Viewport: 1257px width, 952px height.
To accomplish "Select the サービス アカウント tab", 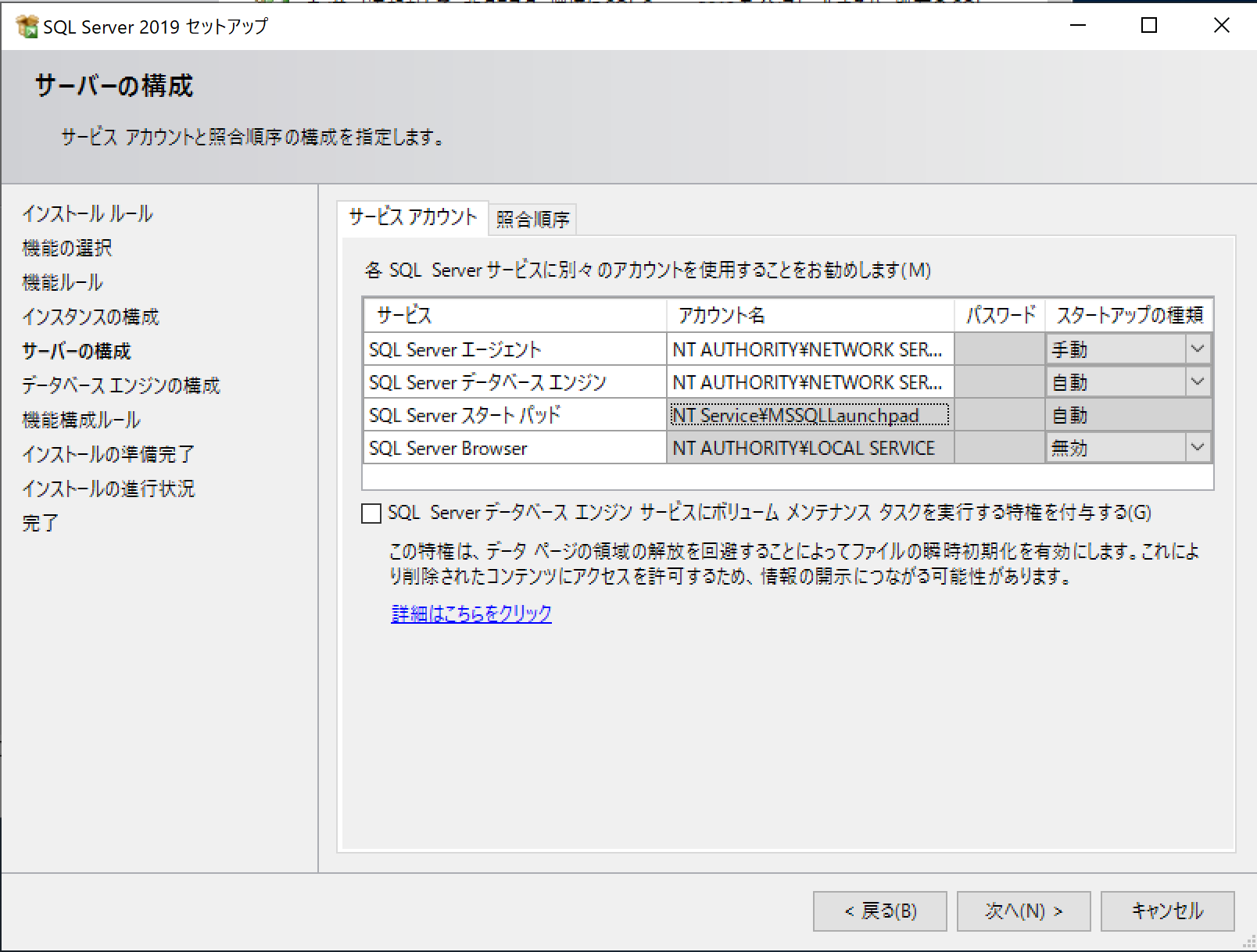I will pos(413,217).
